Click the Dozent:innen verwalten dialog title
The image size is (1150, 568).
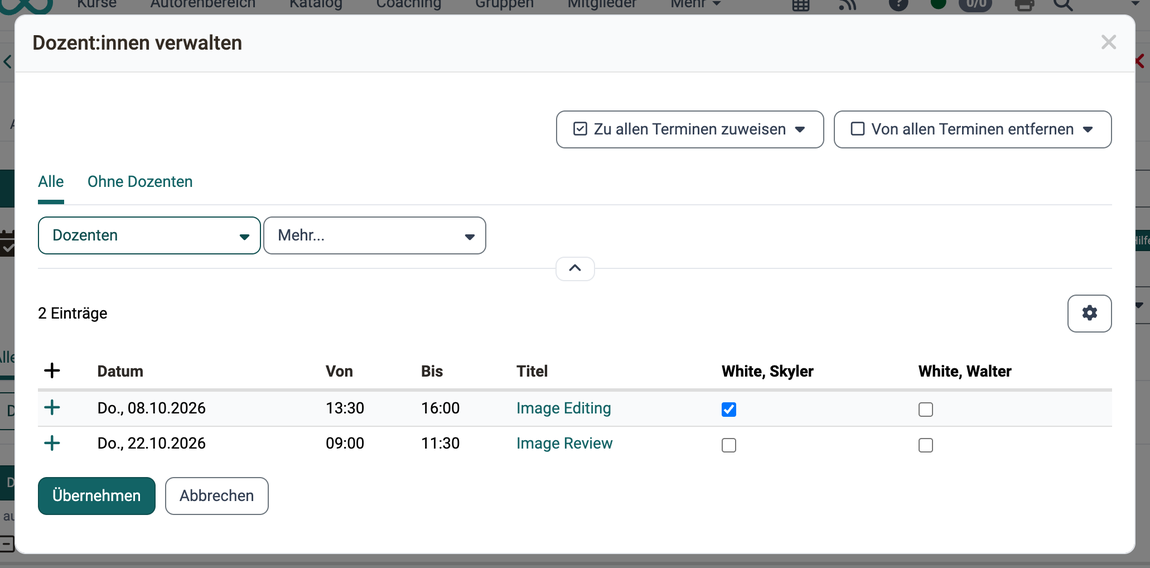(137, 43)
